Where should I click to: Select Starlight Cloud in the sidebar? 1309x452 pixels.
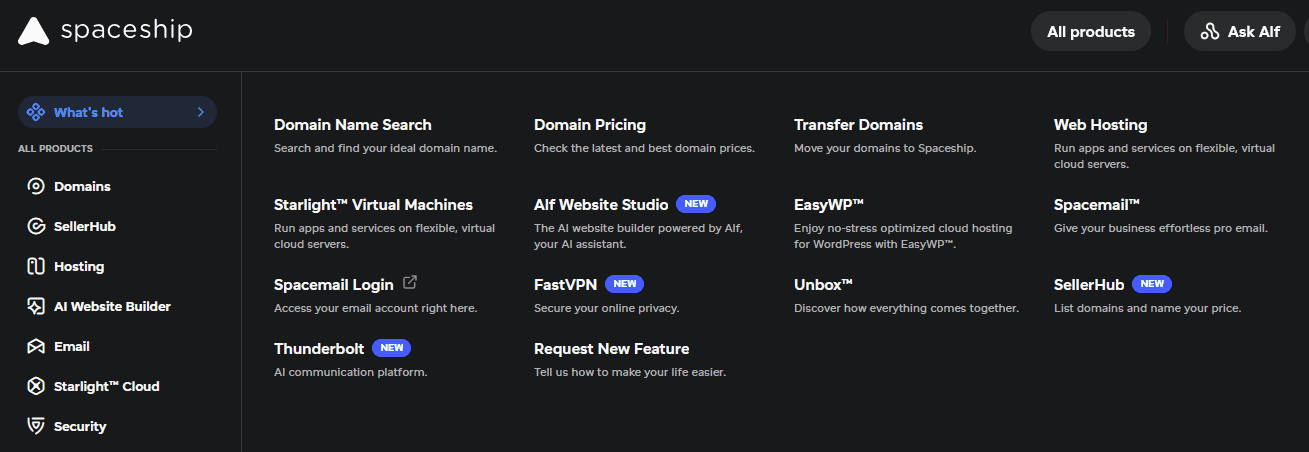coord(107,386)
